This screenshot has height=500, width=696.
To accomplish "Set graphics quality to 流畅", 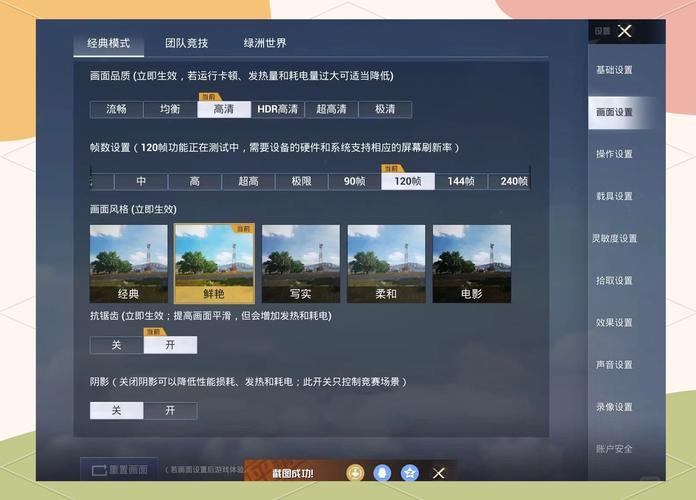I will 116,109.
